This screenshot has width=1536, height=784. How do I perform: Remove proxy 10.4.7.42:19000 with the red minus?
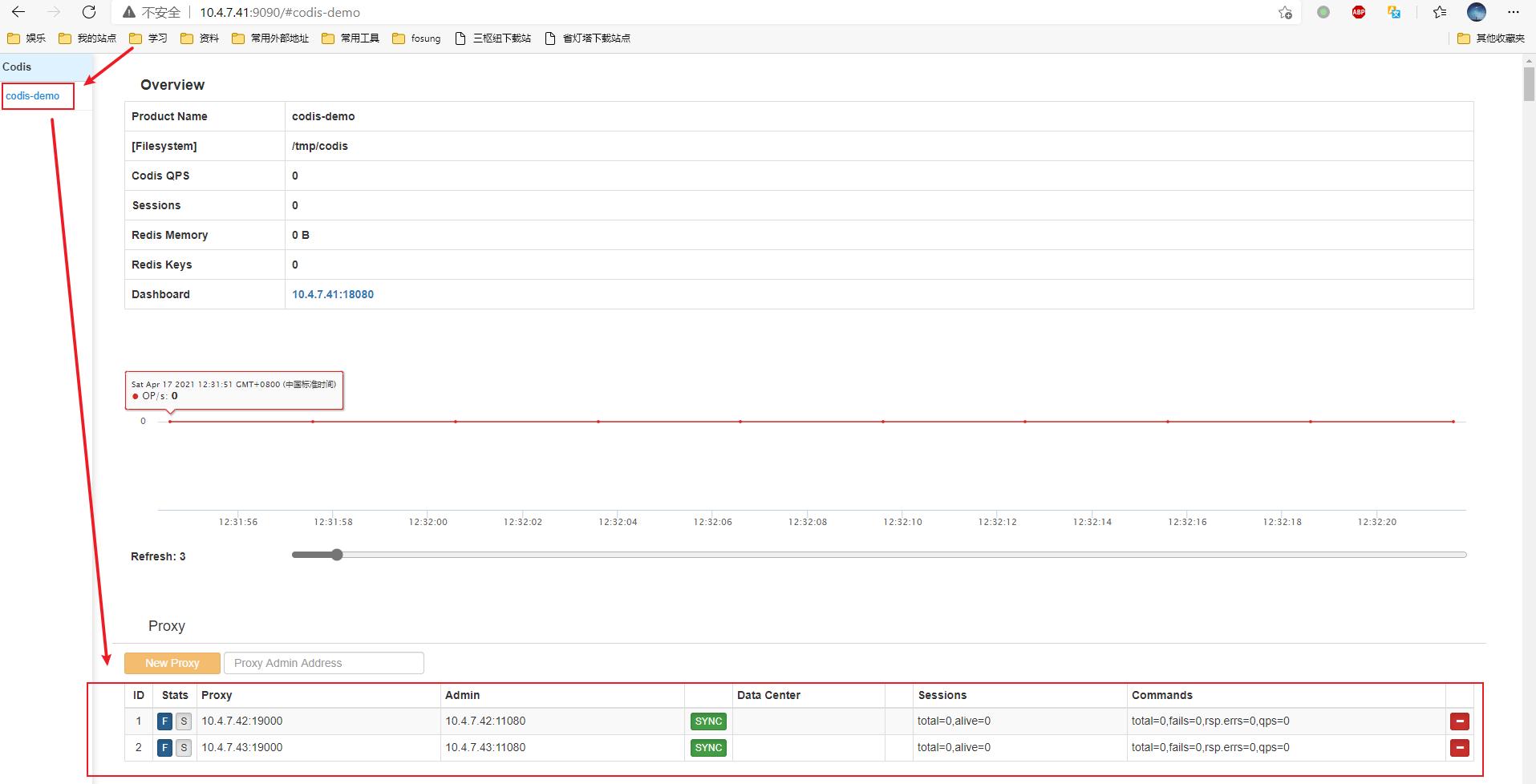[x=1460, y=721]
